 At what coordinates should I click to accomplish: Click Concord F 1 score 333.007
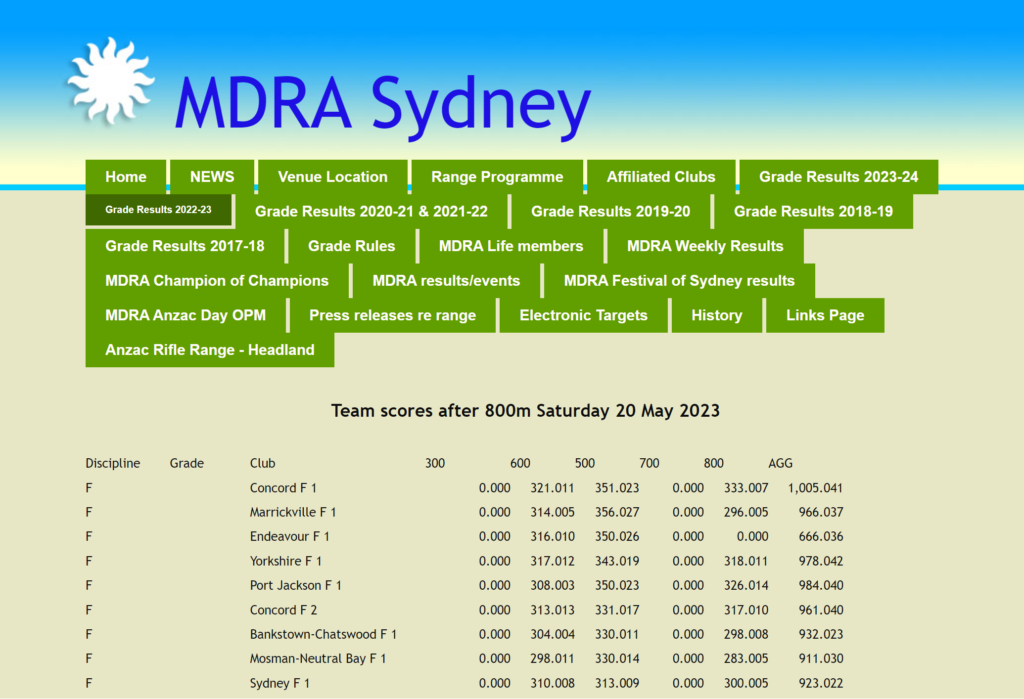click(746, 488)
